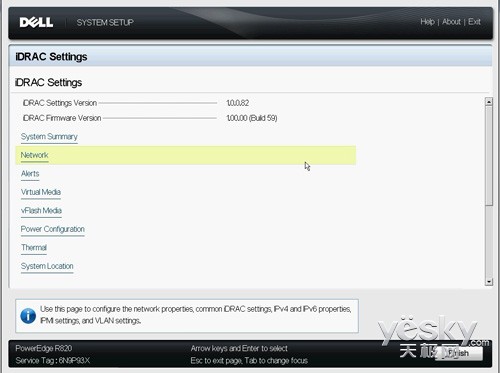Image resolution: width=500 pixels, height=373 pixels.
Task: Open vFlash Media settings
Action: (x=41, y=211)
